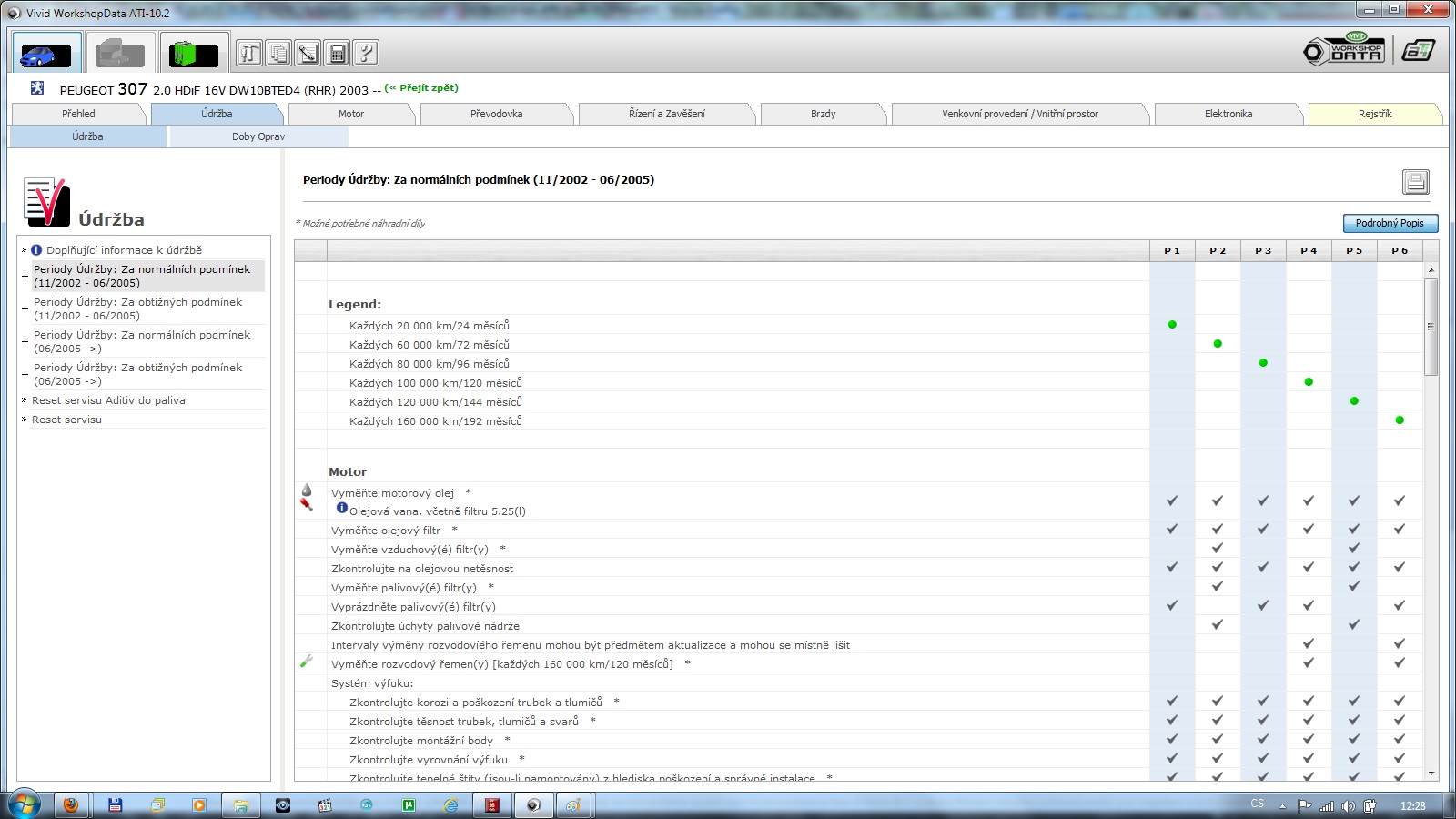Open Doplňující informace k údržbě
This screenshot has width=1456, height=819.
tap(124, 250)
